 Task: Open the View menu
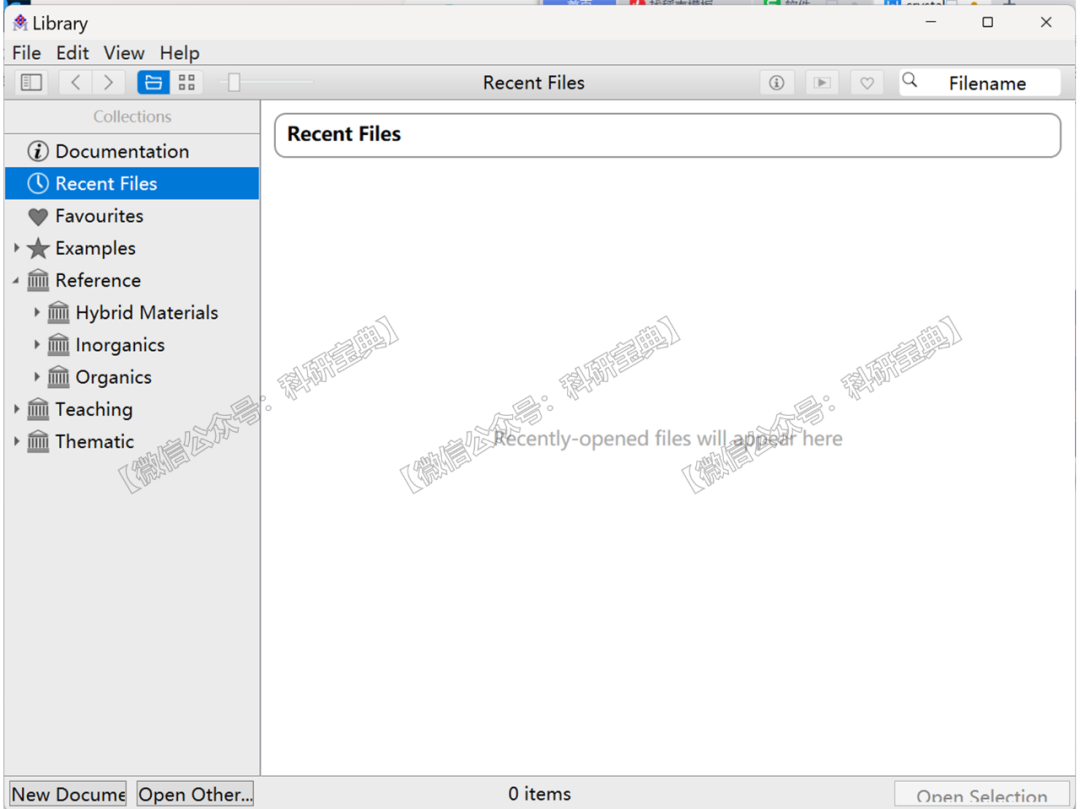(124, 53)
